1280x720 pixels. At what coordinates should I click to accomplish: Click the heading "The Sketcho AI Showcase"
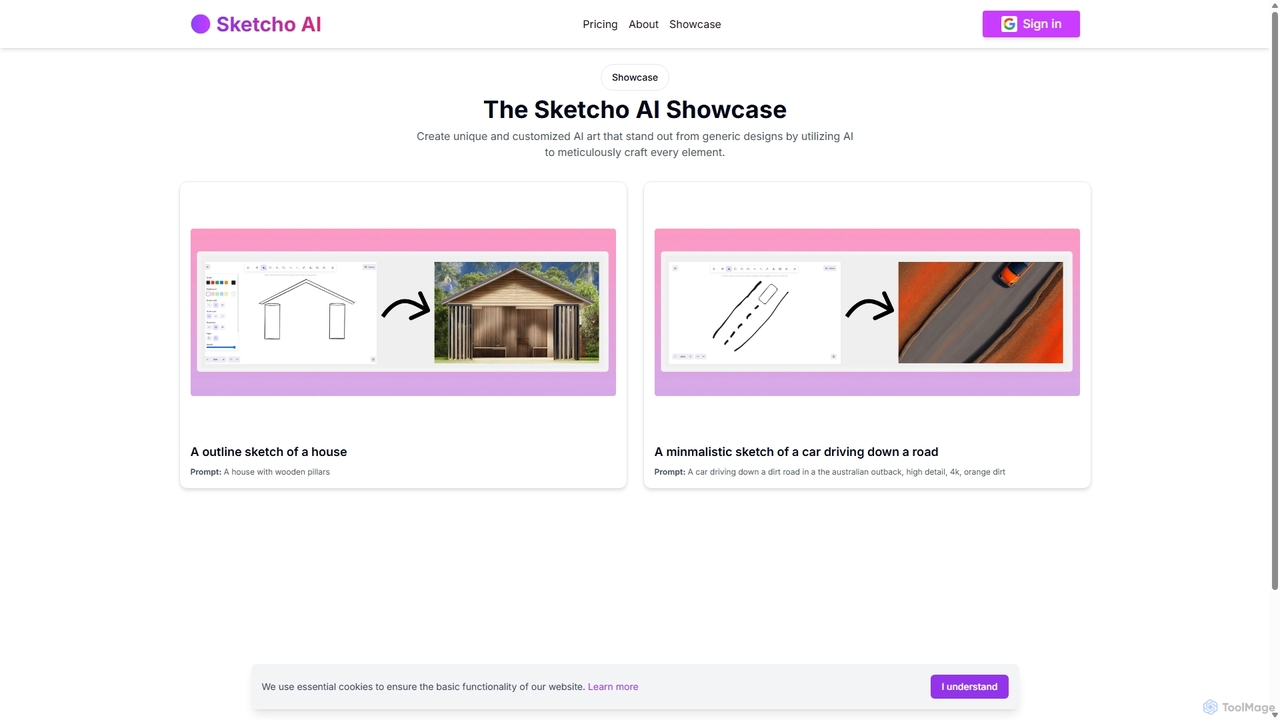[635, 109]
